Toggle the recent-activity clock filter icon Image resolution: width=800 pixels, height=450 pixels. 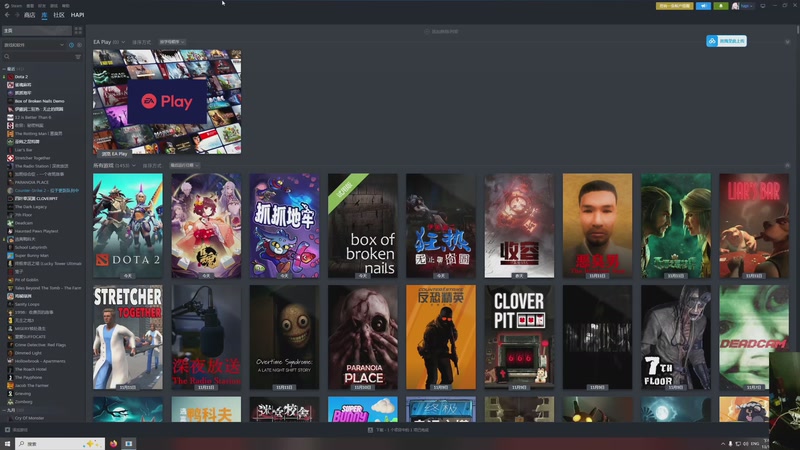[71, 45]
